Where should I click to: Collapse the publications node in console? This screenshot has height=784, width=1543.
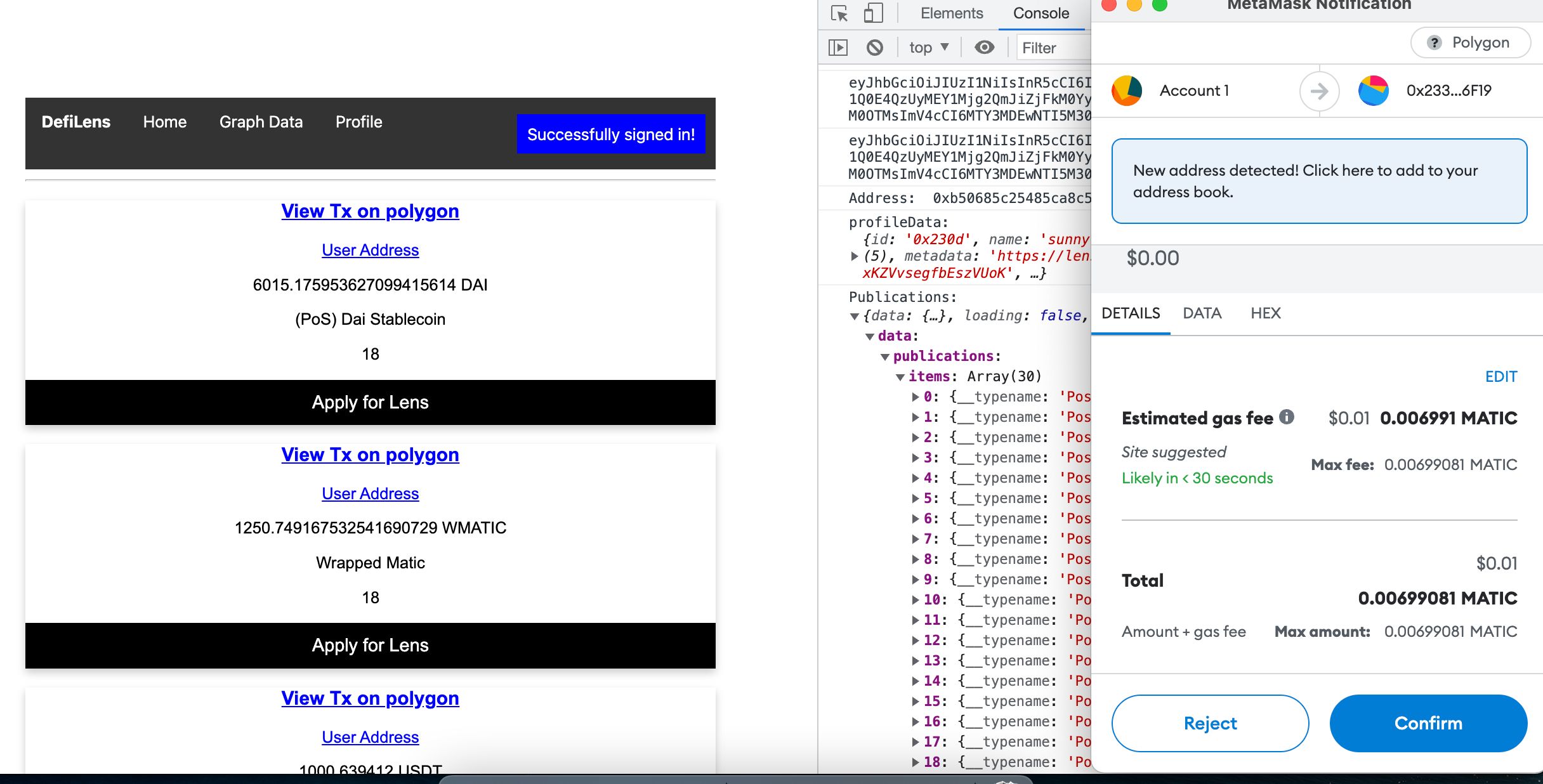pyautogui.click(x=885, y=356)
